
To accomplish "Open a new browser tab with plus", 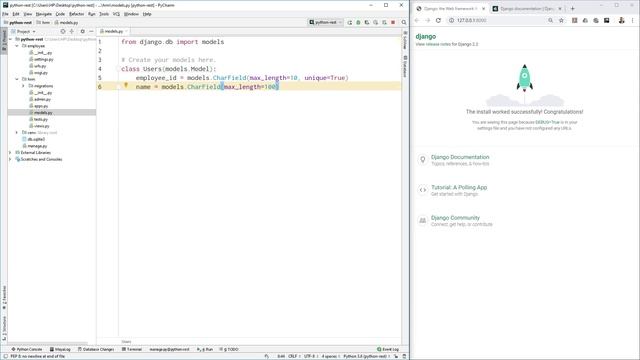I will (572, 9).
